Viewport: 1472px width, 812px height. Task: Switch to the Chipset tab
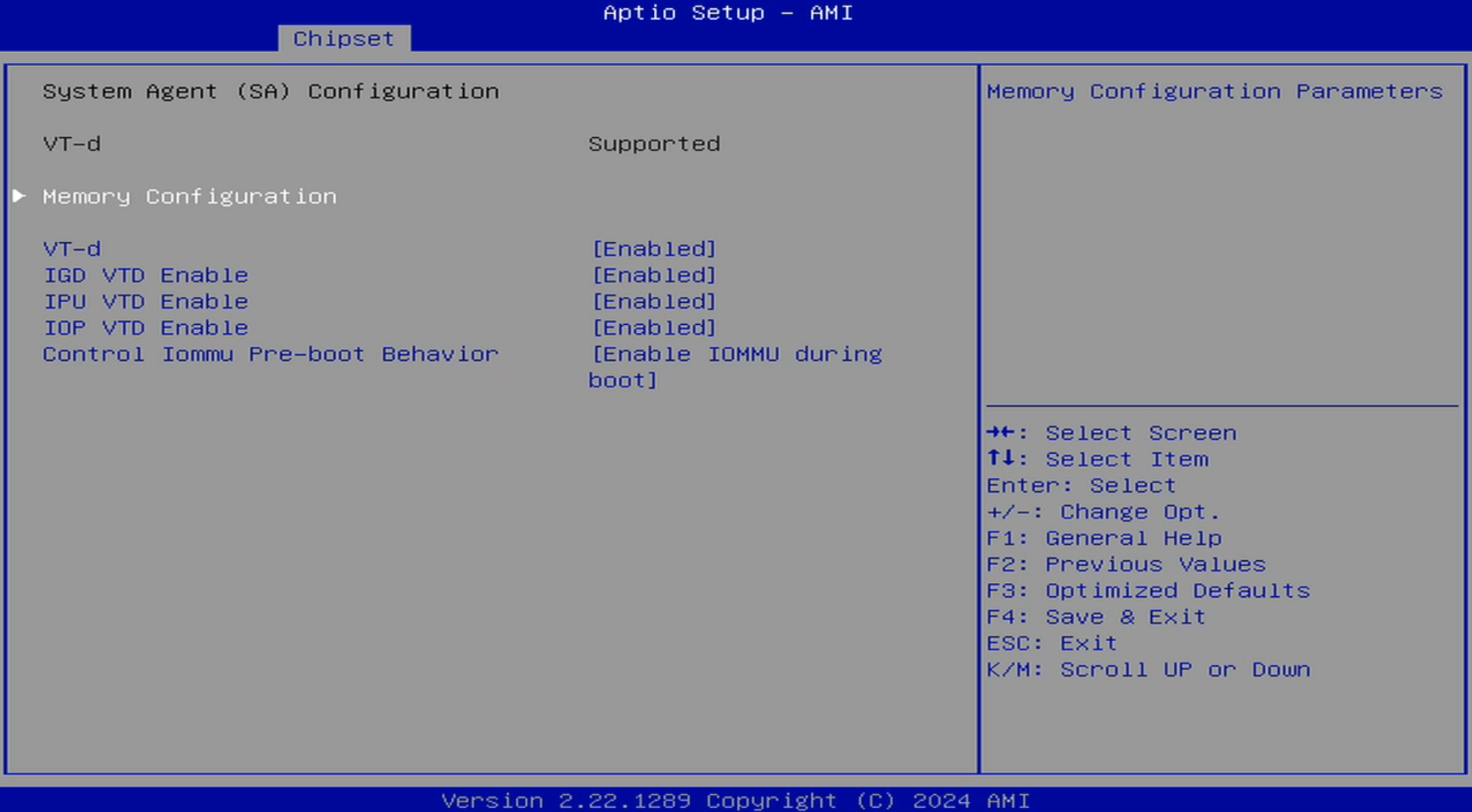point(344,39)
